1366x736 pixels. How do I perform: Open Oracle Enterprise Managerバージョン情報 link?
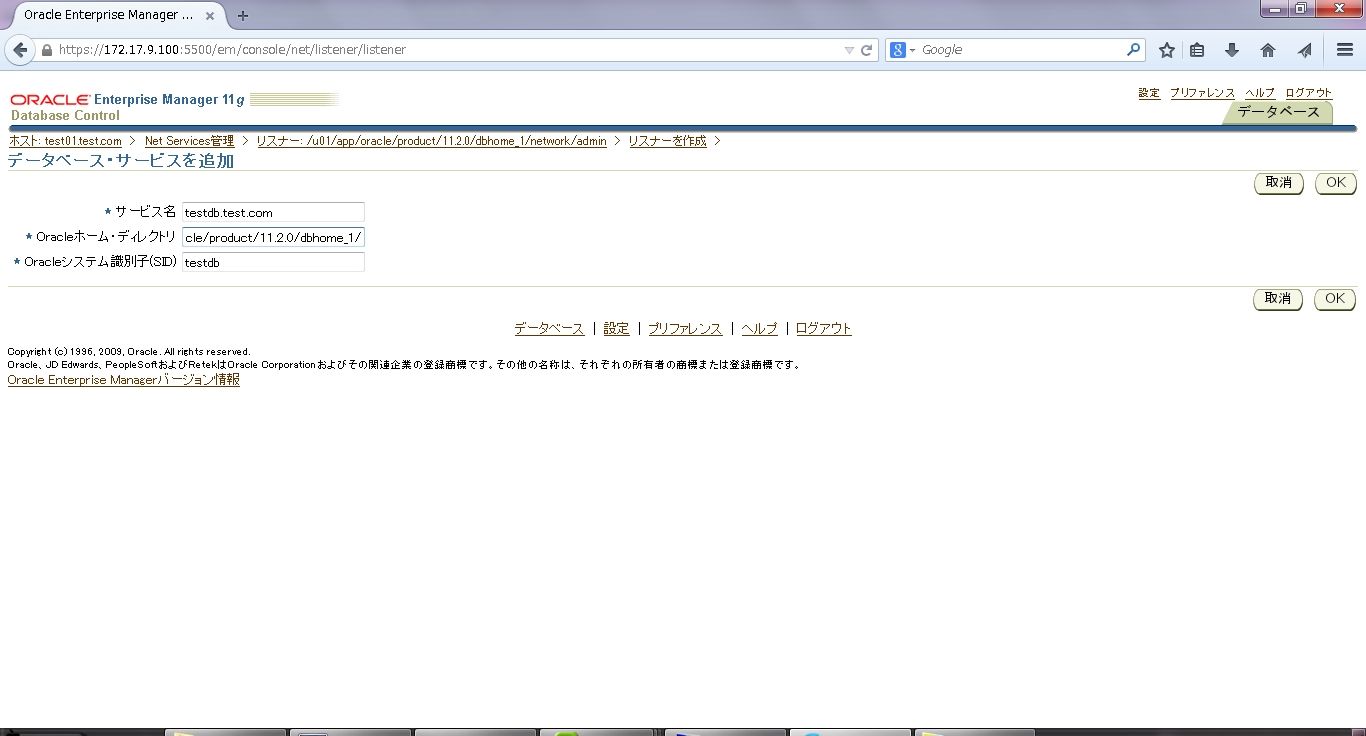coord(123,380)
